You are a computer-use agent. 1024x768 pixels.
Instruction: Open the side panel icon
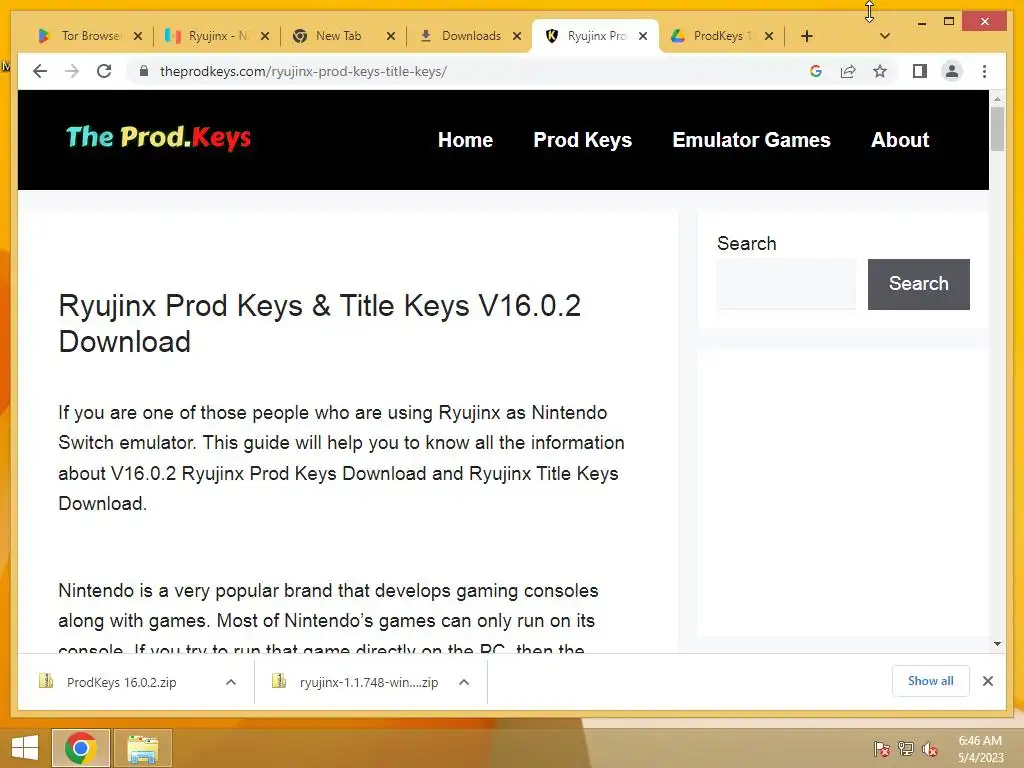click(x=920, y=71)
